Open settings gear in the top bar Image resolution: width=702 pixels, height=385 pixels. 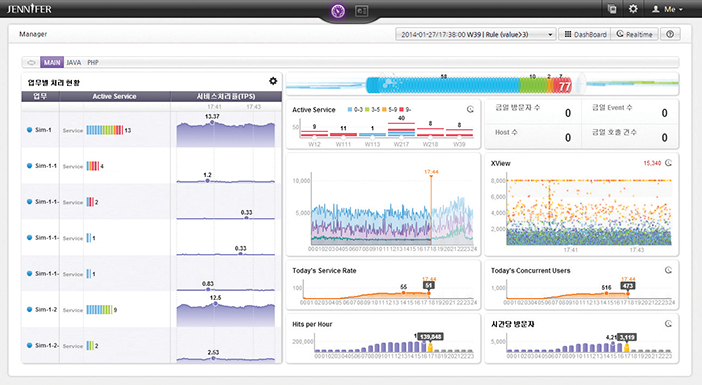point(633,9)
